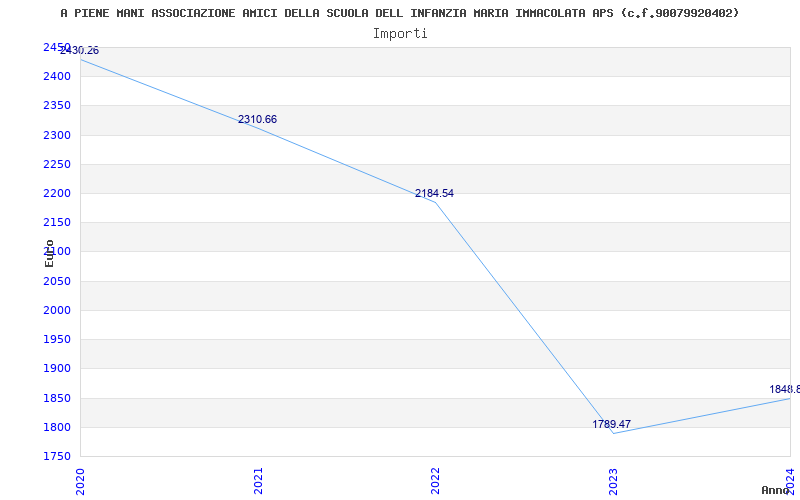
Task: Click the y-axis value 2150
Action: click(57, 222)
